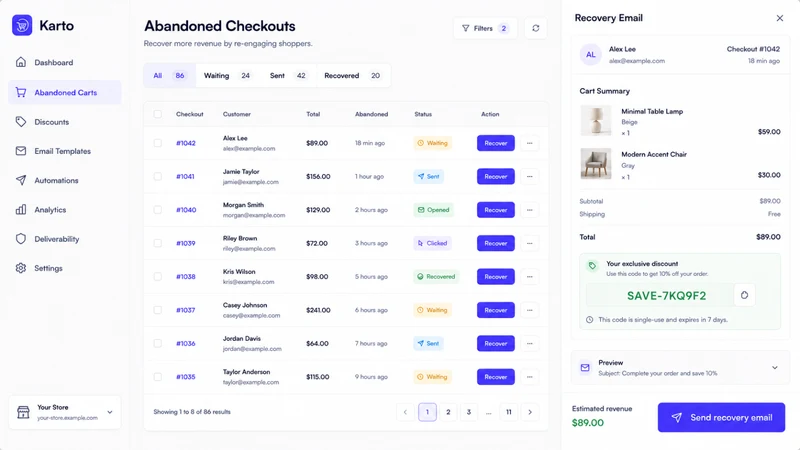
Task: Open Email Templates envelope icon
Action: pos(21,151)
